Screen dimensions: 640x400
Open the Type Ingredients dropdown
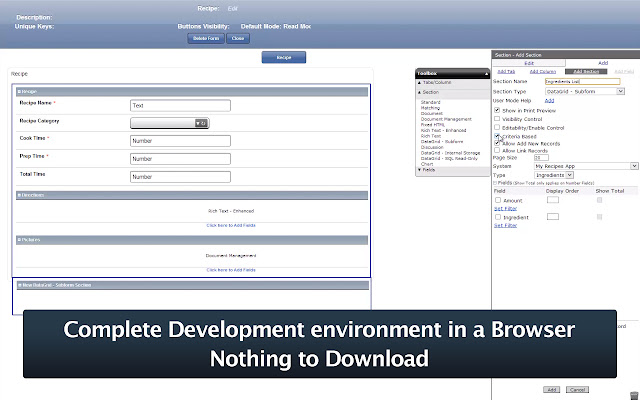click(x=554, y=175)
